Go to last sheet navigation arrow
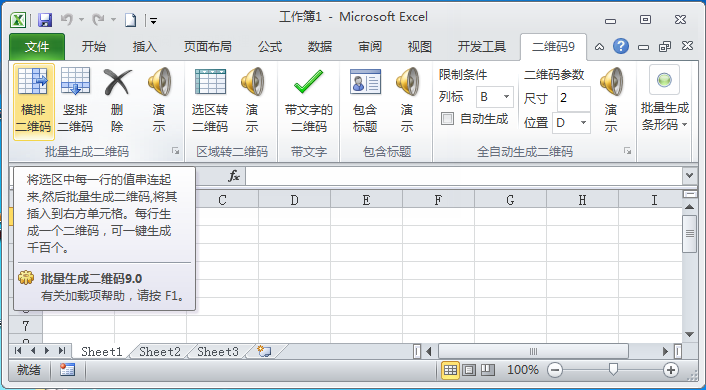Viewport: 706px width, 390px height. point(62,350)
